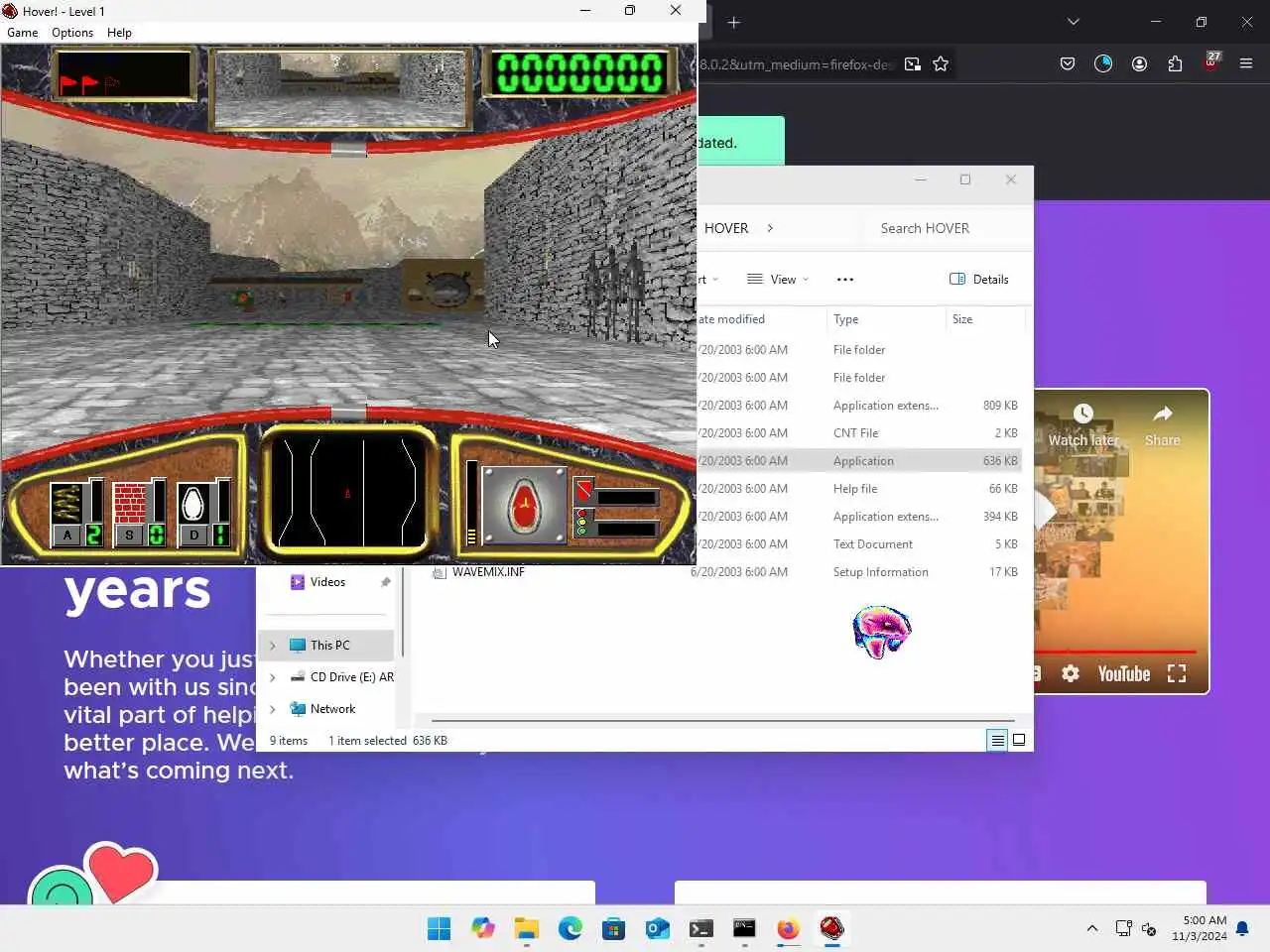Click the traffic light status icon
This screenshot has height=952, width=1270.
[x=582, y=525]
